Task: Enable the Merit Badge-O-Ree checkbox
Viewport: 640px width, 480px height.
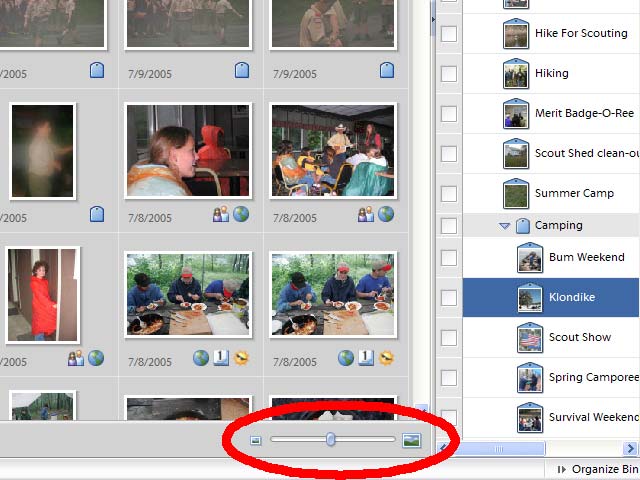Action: click(449, 114)
